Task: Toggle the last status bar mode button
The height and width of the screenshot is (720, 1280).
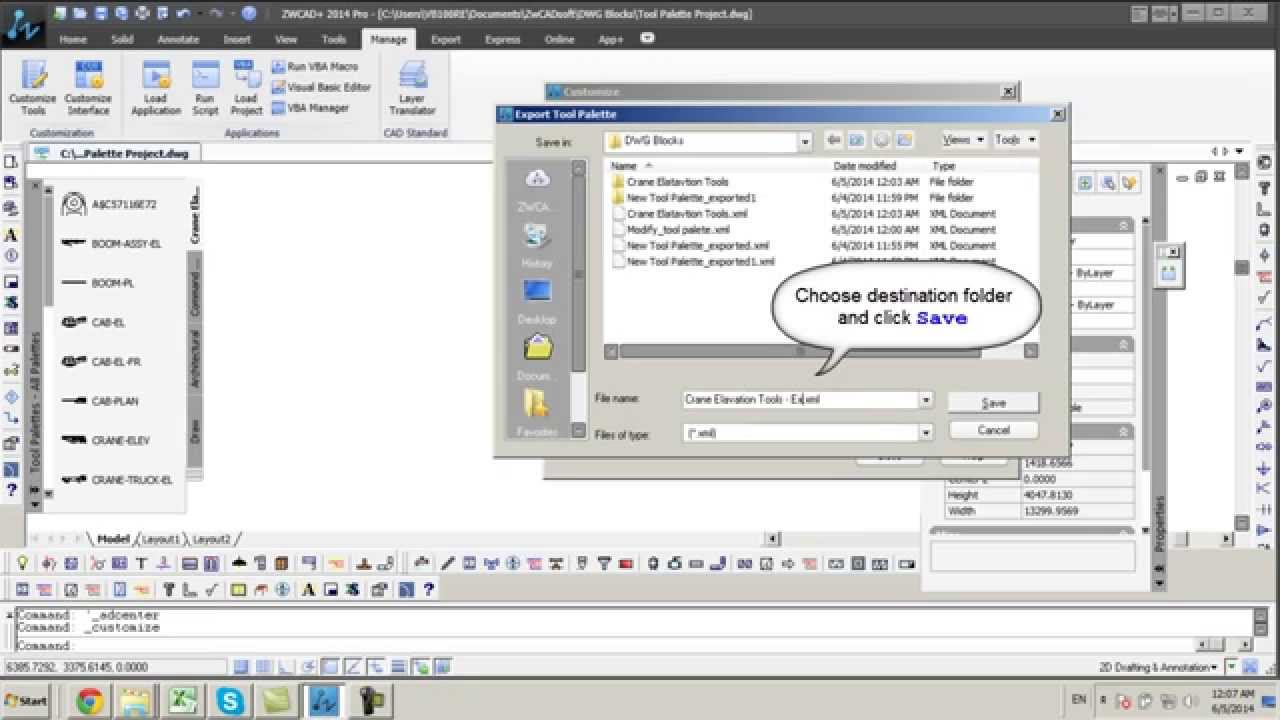Action: coord(441,666)
